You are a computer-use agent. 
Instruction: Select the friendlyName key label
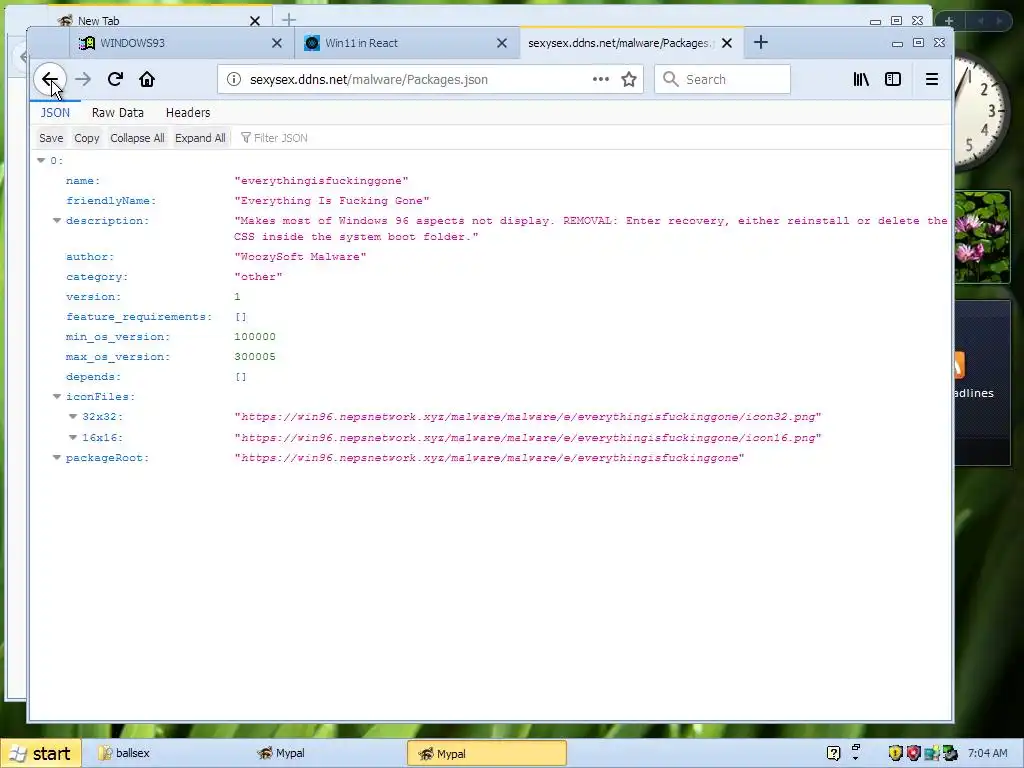tap(111, 201)
